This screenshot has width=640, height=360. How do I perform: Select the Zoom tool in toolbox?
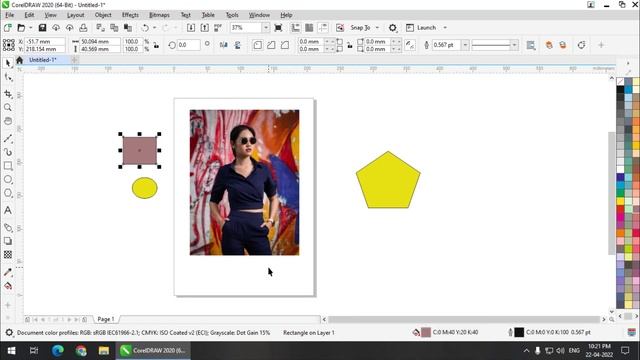coord(8,107)
